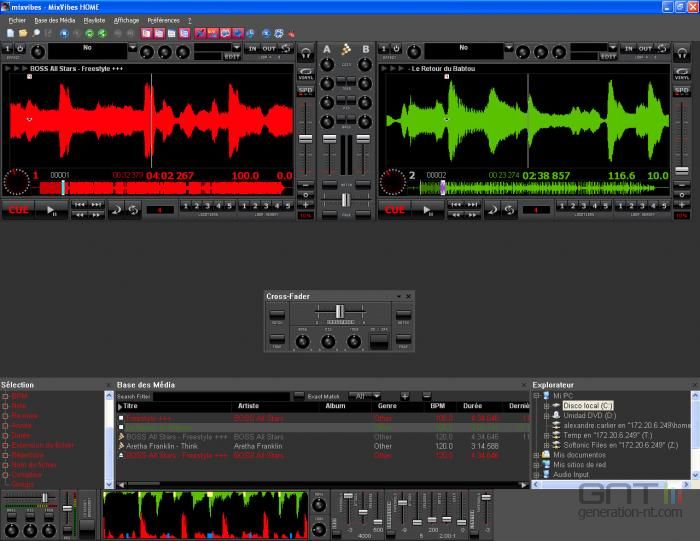Viewport: 700px width, 541px height.
Task: Toggle VINYL mode on deck 1
Action: (306, 74)
